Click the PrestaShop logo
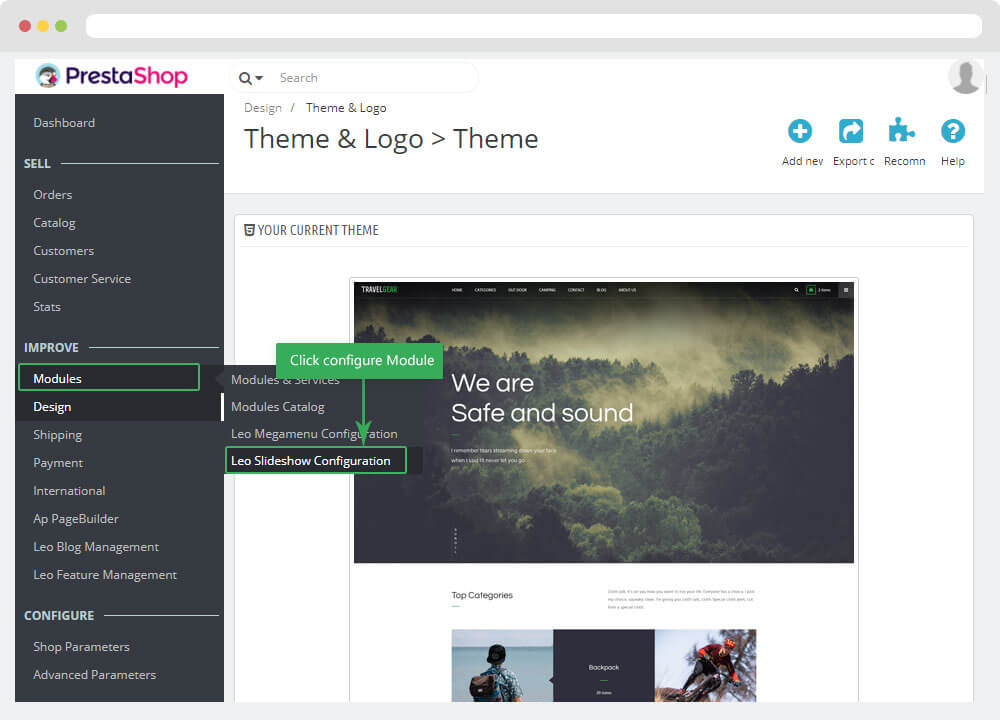 pyautogui.click(x=112, y=76)
